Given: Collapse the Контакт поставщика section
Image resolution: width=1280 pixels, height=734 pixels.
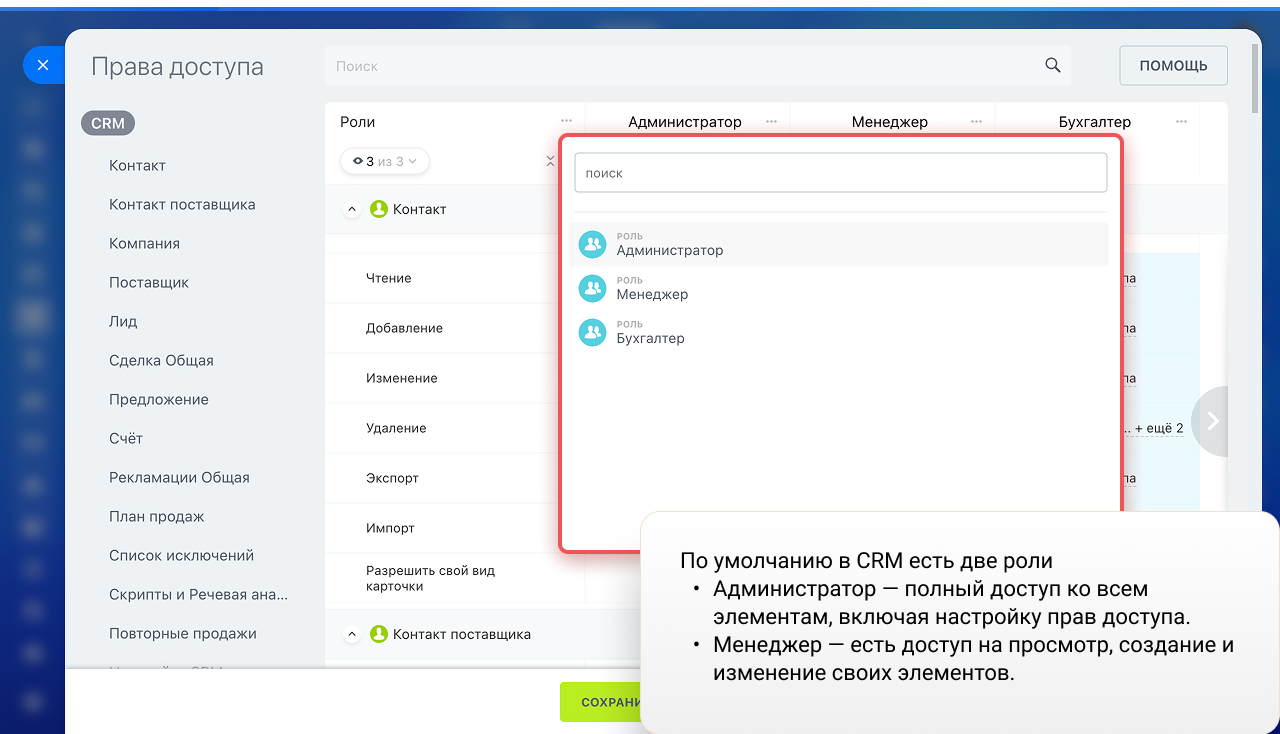Looking at the screenshot, I should coord(352,633).
